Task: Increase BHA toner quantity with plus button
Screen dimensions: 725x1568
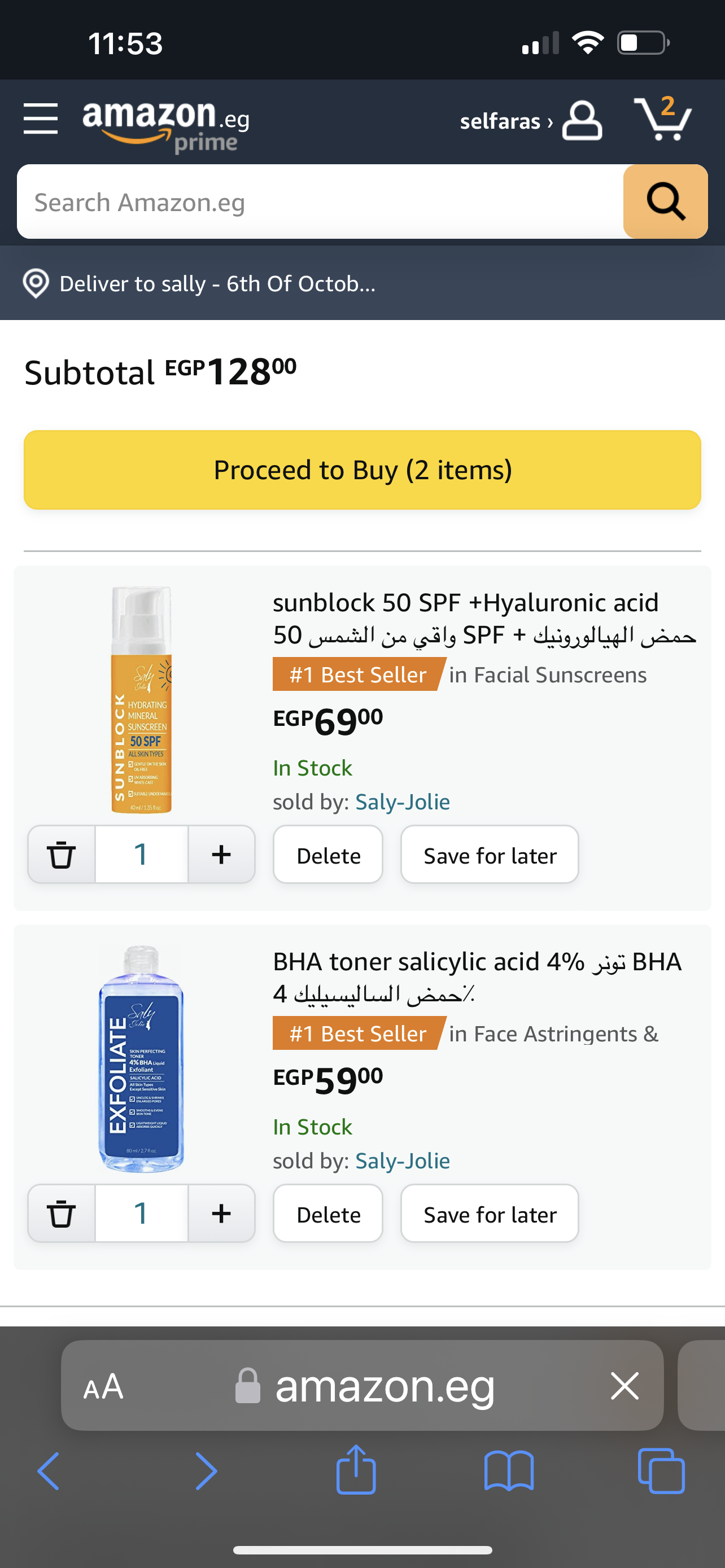Action: point(221,1213)
